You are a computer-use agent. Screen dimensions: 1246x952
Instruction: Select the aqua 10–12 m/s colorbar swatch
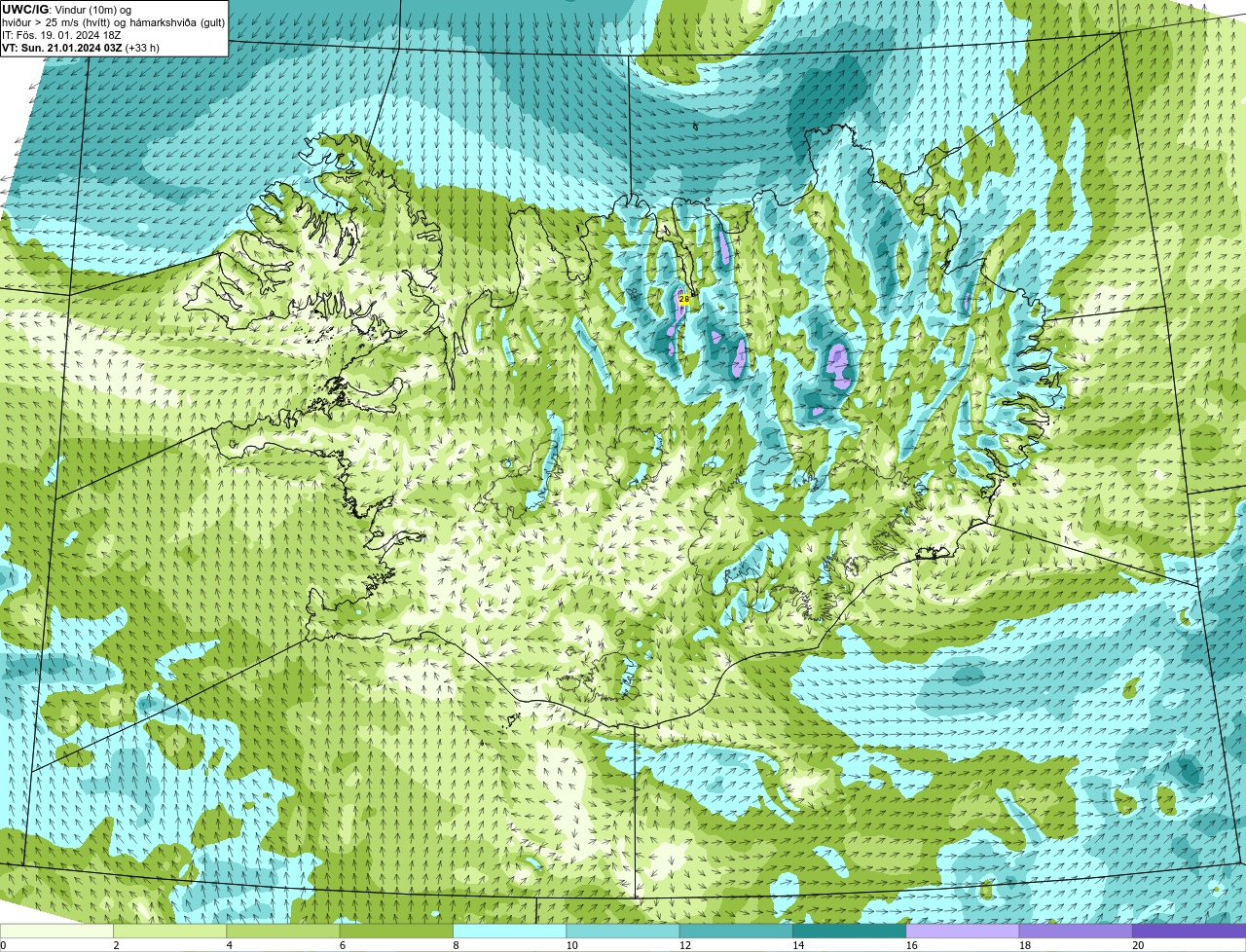623,931
